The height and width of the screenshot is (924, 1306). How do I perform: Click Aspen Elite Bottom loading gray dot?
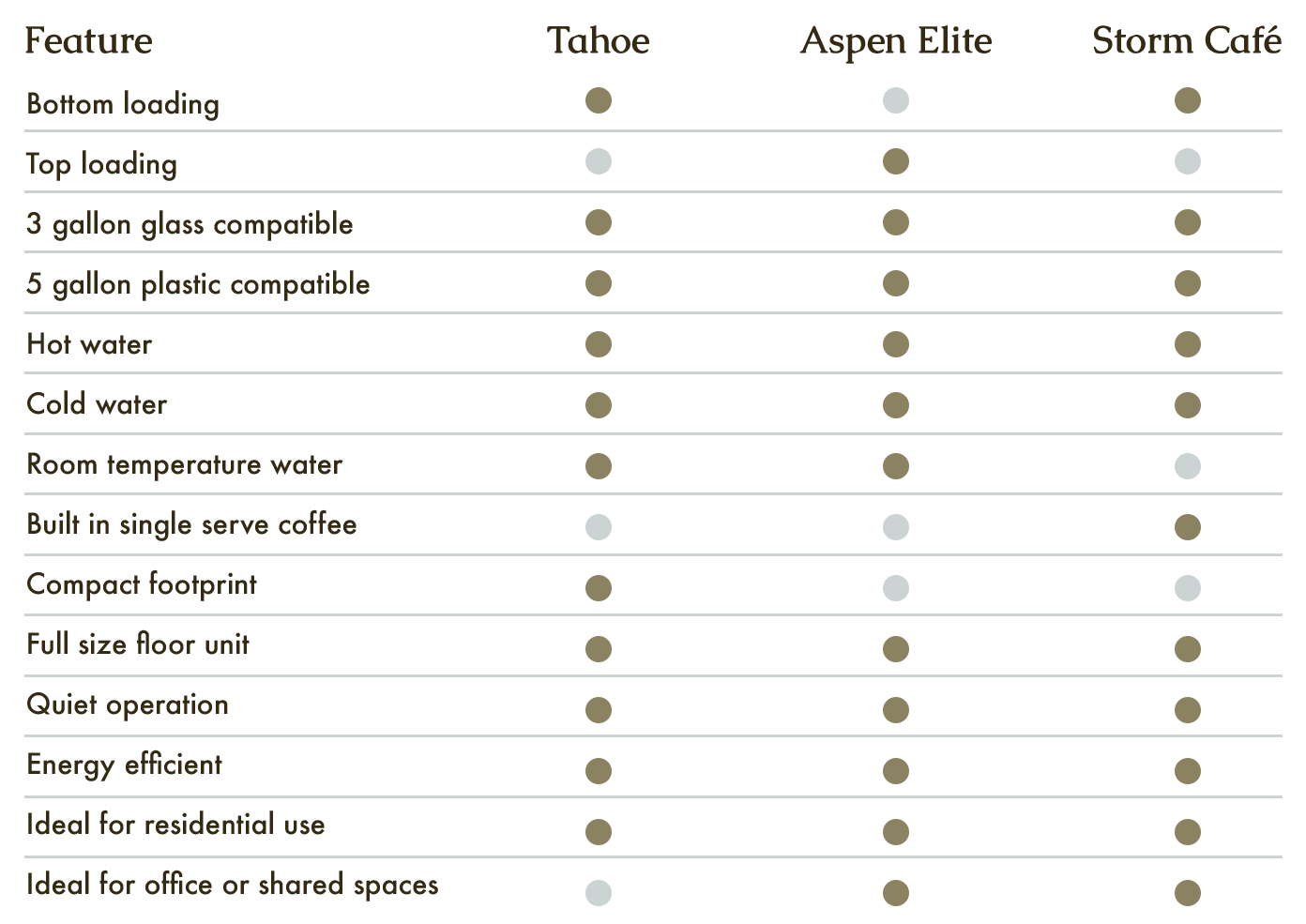(896, 100)
